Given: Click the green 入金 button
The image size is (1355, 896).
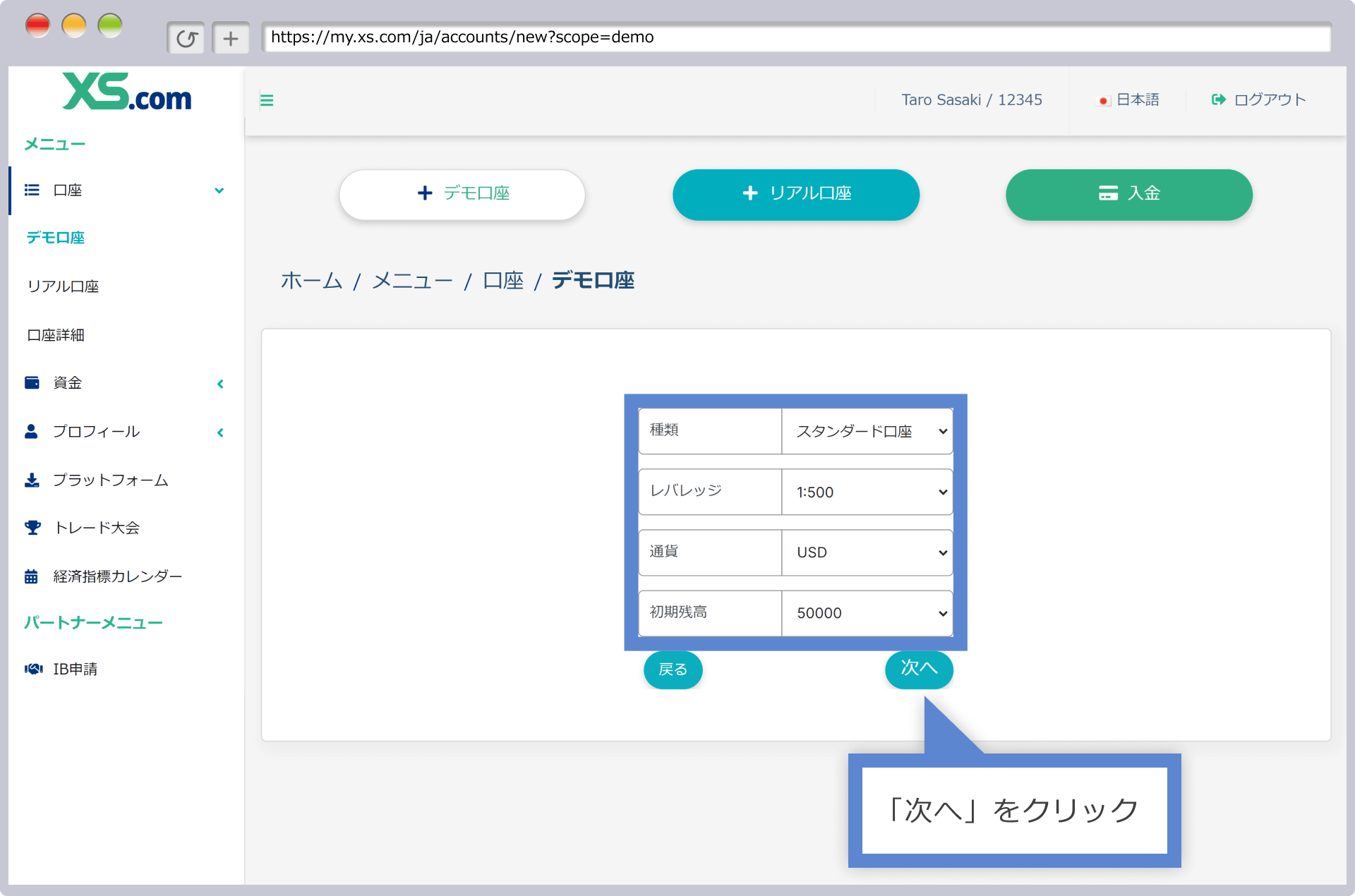Looking at the screenshot, I should click(1129, 194).
